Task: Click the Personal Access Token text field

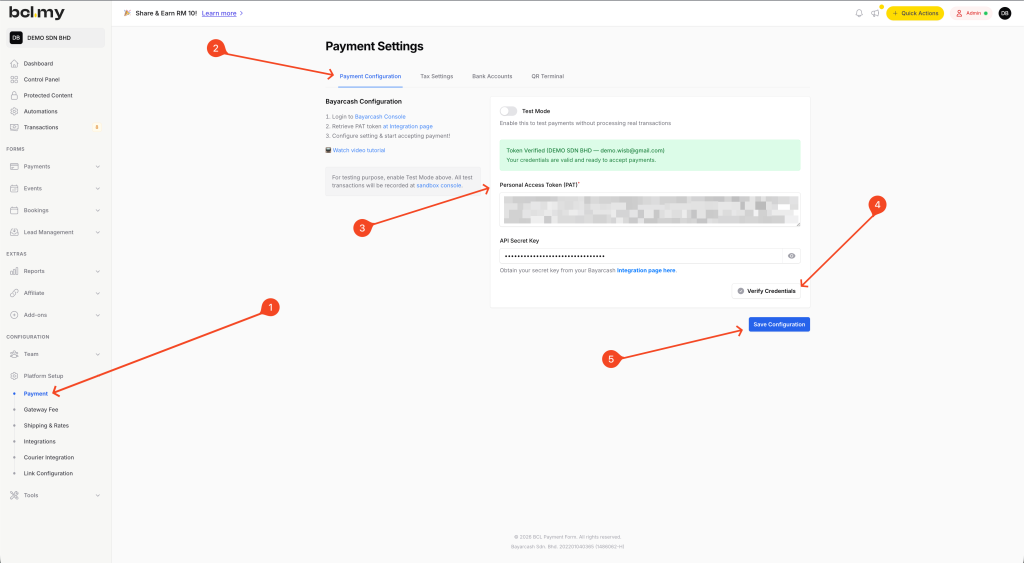Action: (x=650, y=209)
